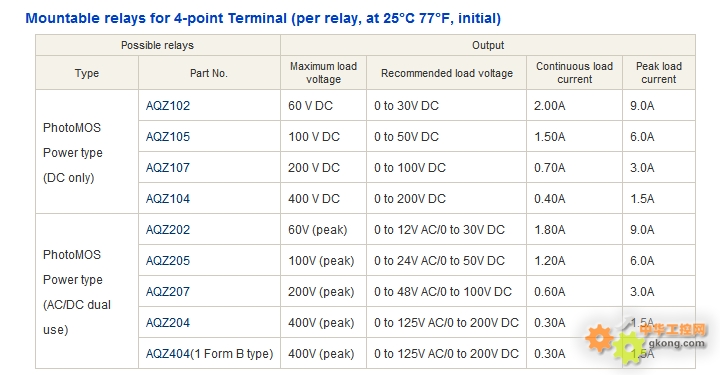720x375 pixels.
Task: Open the AQZ204 part number link
Action: coord(168,323)
